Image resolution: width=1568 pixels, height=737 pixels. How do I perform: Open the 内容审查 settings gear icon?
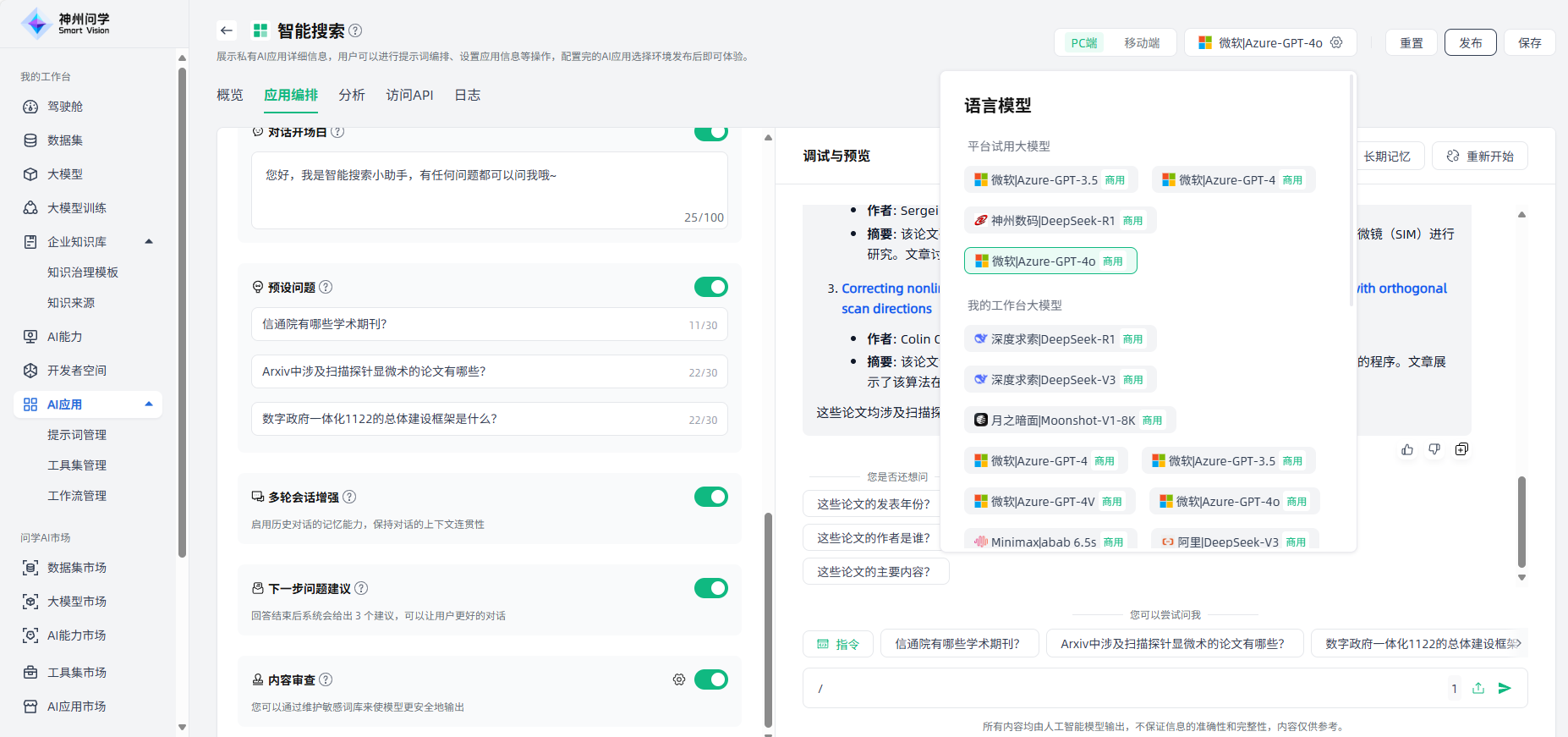pyautogui.click(x=679, y=679)
